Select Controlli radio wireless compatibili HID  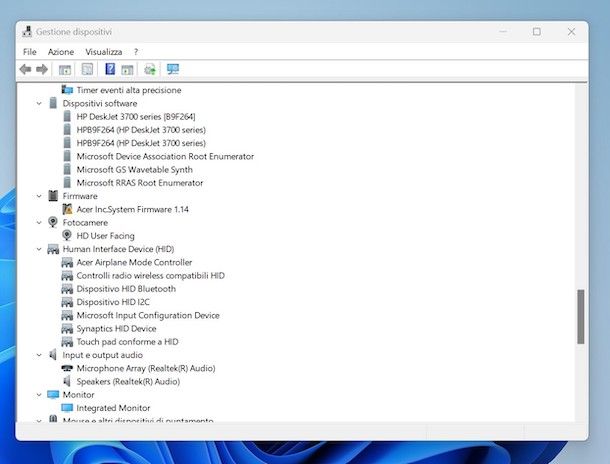pyautogui.click(x=151, y=275)
